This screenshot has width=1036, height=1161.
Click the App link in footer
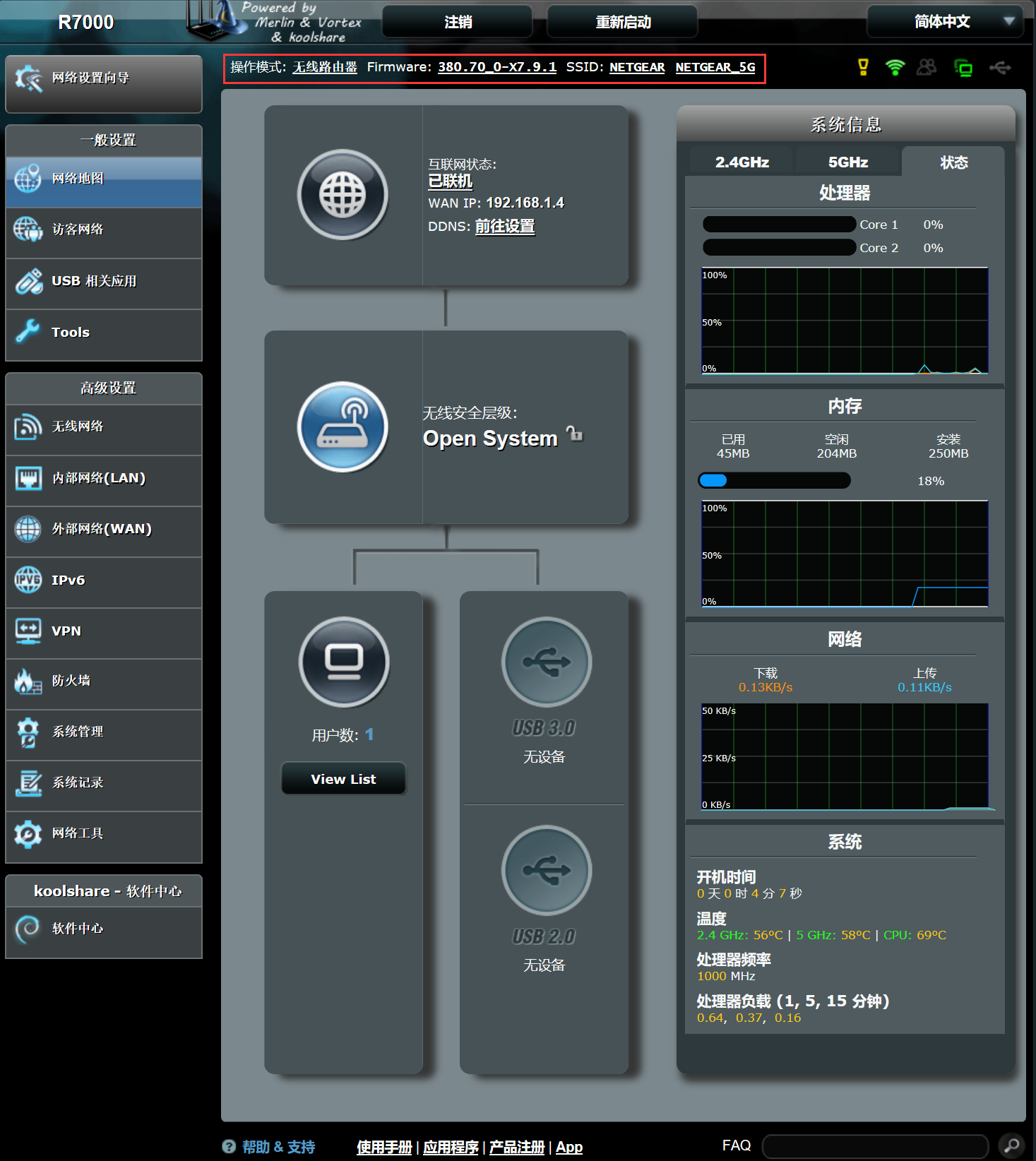pyautogui.click(x=569, y=1147)
